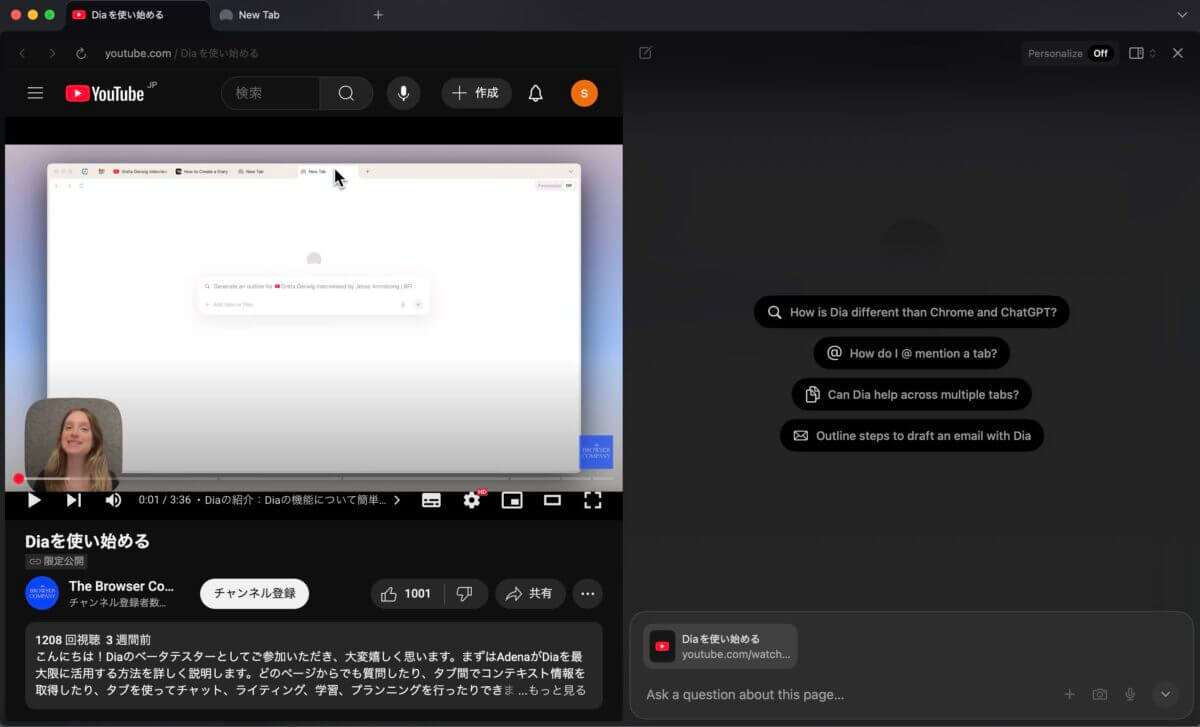The width and height of the screenshot is (1200, 727).
Task: Open The Browser Company channel avatar
Action: pos(42,593)
